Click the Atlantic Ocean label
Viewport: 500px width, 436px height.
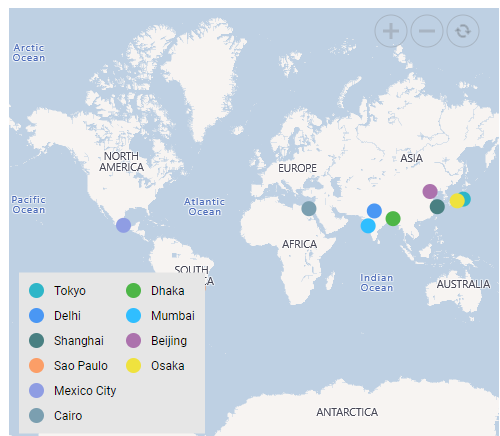(x=205, y=207)
